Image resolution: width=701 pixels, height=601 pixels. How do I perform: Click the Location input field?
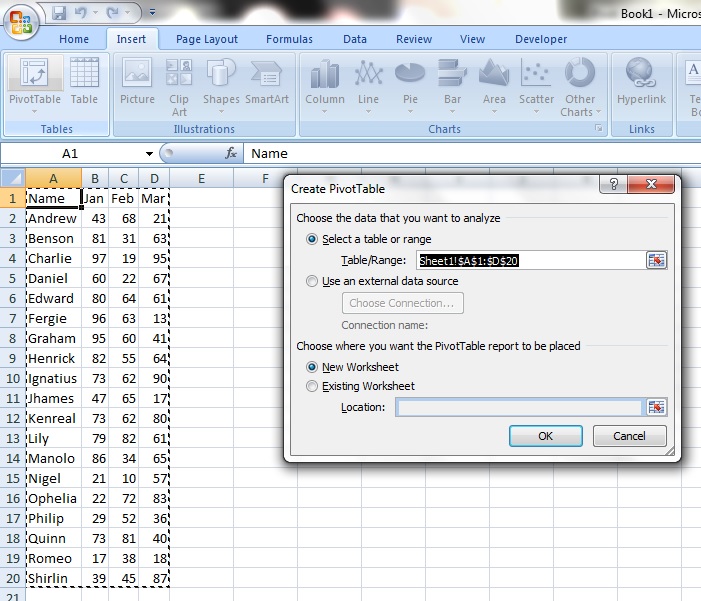[x=519, y=407]
